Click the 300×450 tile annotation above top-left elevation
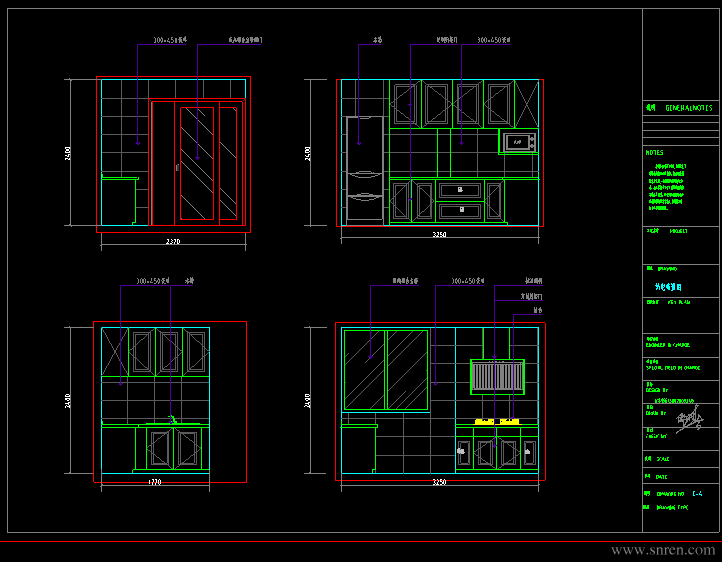Image resolution: width=722 pixels, height=562 pixels. click(x=170, y=40)
